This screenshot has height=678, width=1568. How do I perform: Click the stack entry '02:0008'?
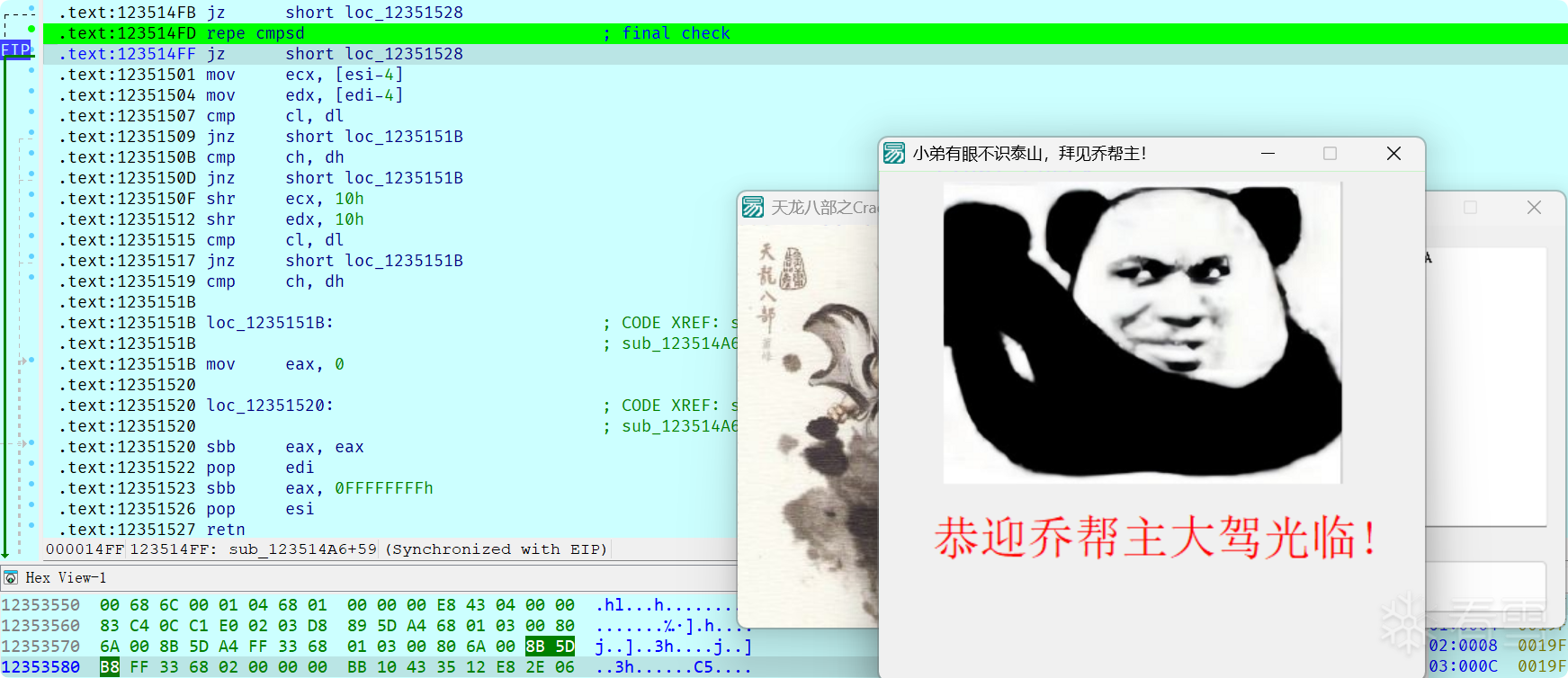pos(1464,645)
